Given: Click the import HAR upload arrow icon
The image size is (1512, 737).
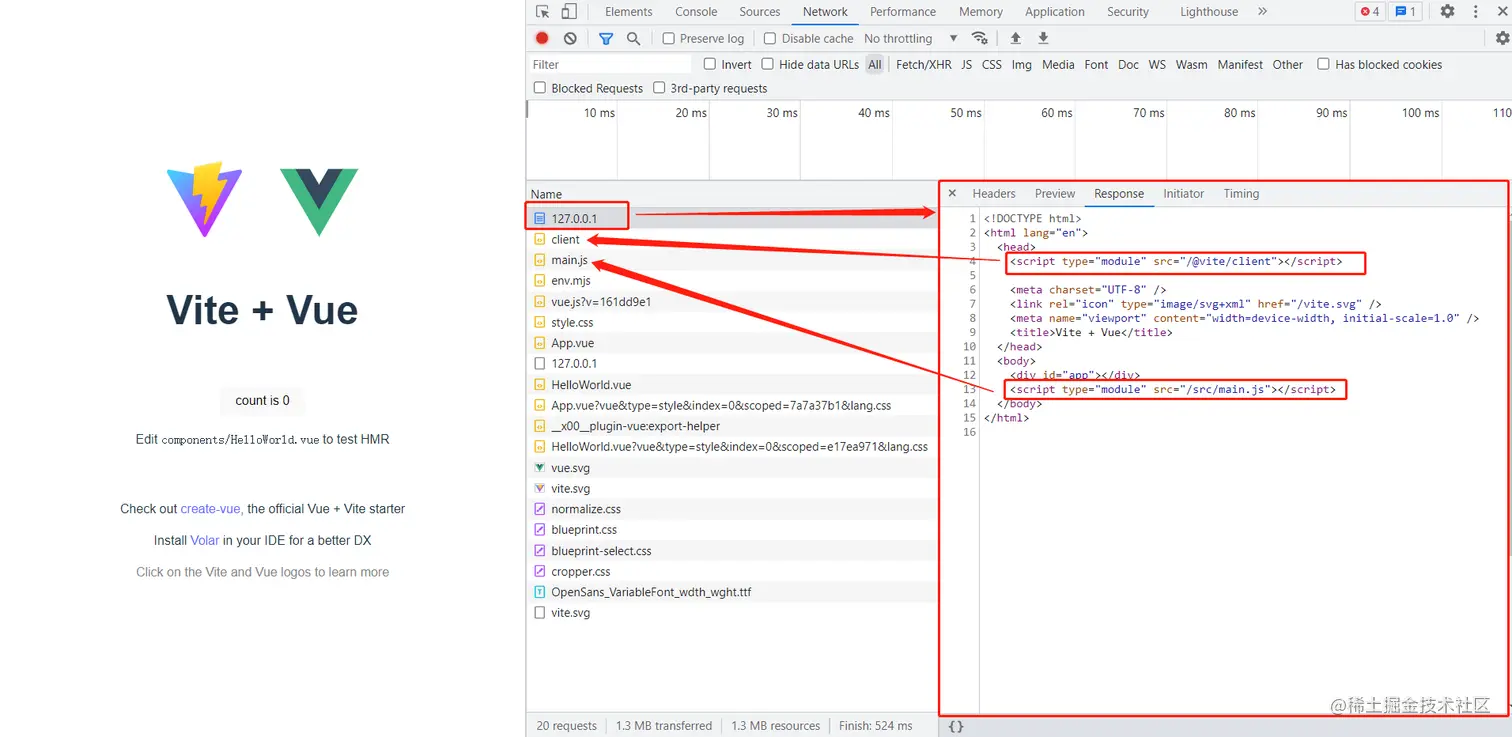Looking at the screenshot, I should [1016, 38].
